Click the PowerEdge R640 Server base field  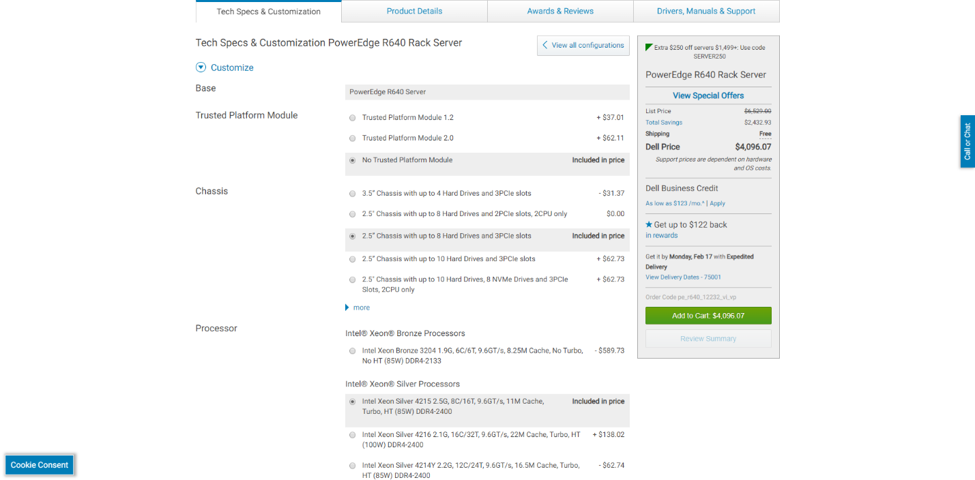(488, 92)
